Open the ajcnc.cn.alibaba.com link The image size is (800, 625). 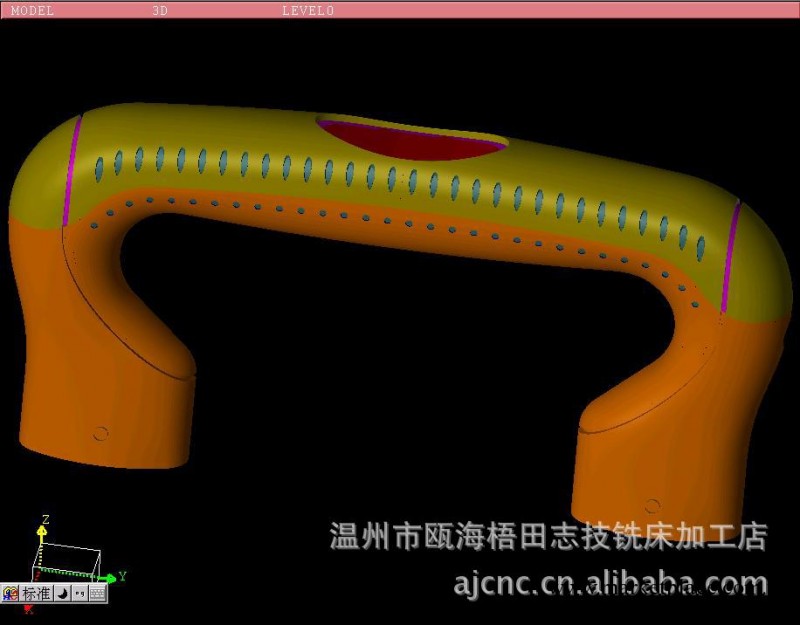610,582
